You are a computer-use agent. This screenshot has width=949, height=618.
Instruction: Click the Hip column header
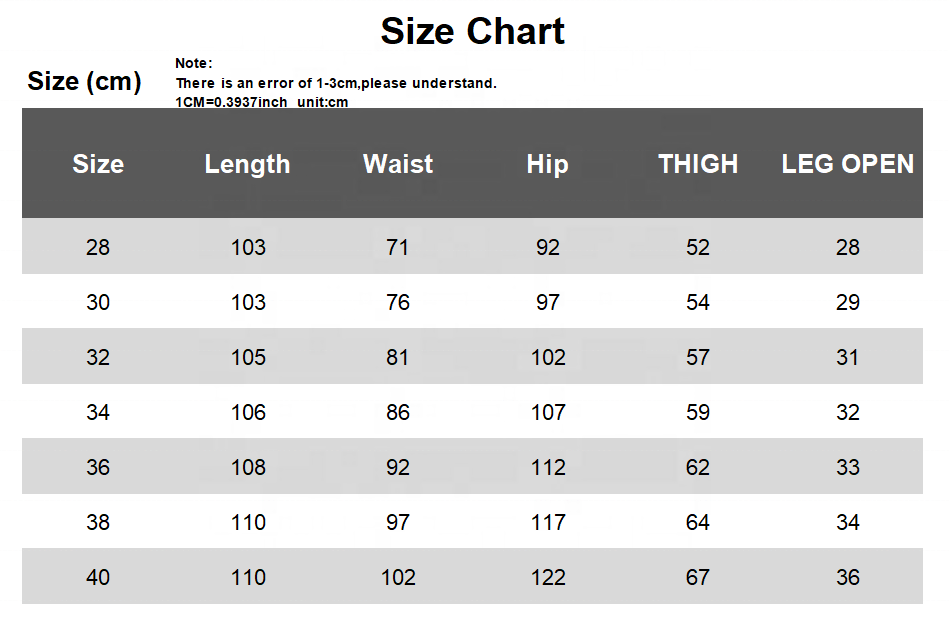pos(547,164)
